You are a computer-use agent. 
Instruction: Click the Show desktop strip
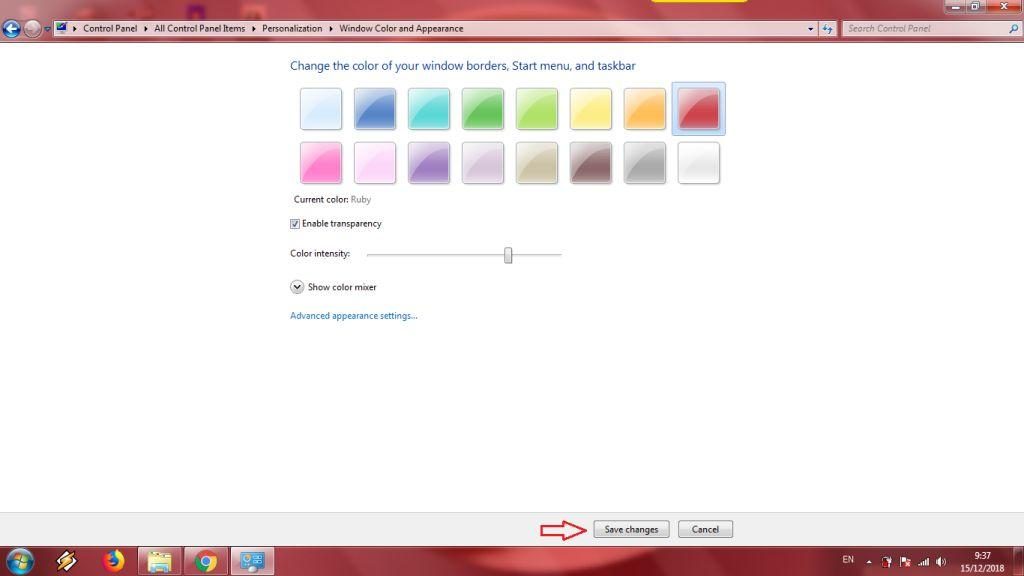(1019, 562)
